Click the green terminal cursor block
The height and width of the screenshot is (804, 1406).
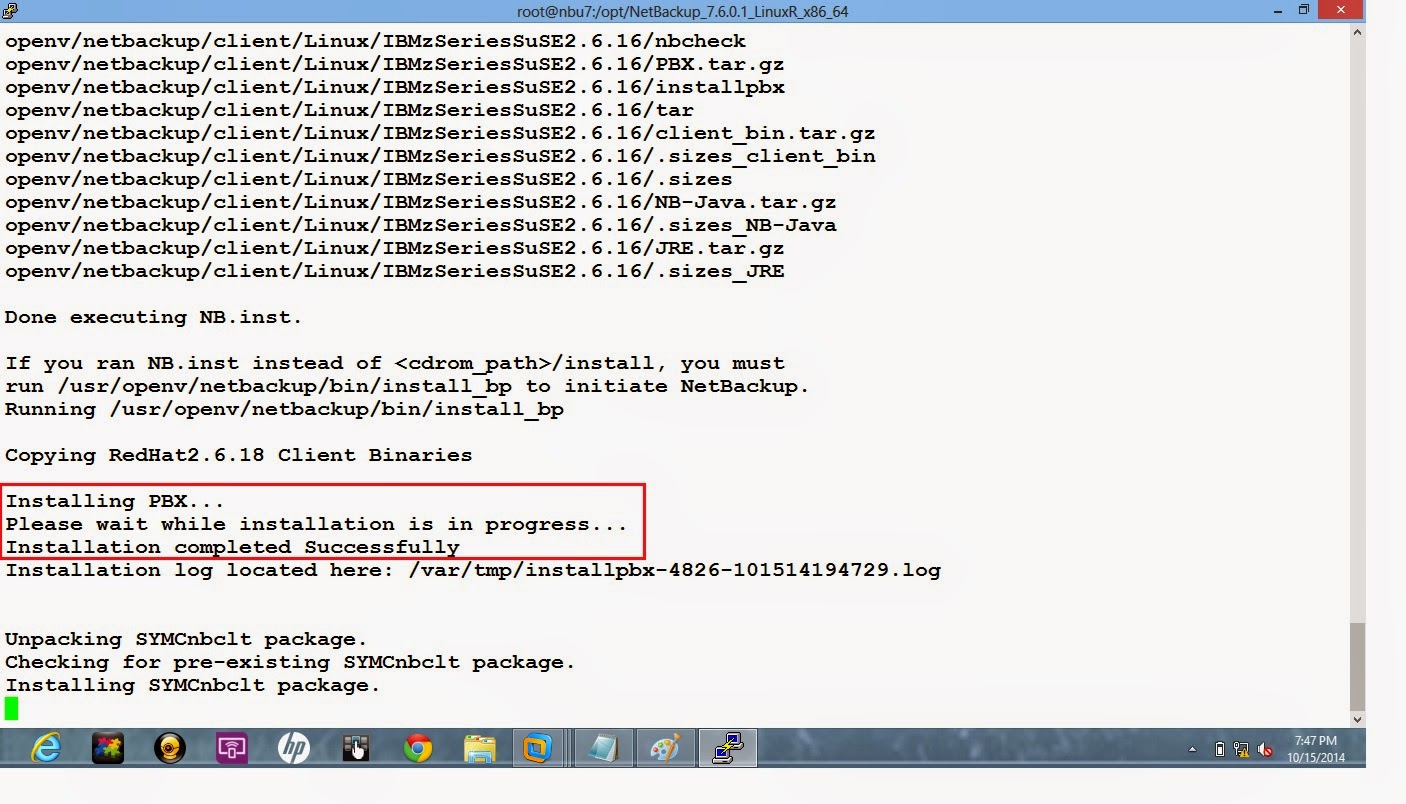[11, 708]
